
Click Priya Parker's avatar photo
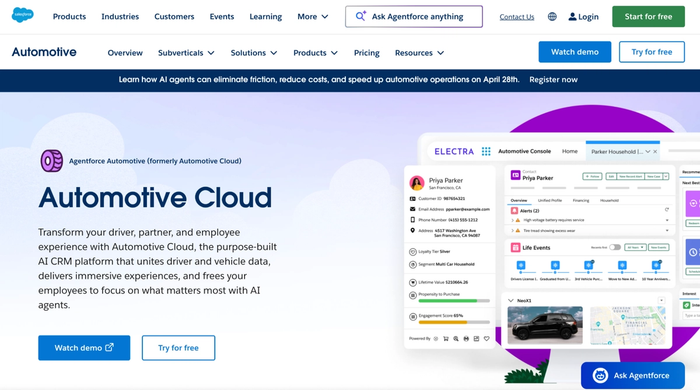tap(417, 183)
